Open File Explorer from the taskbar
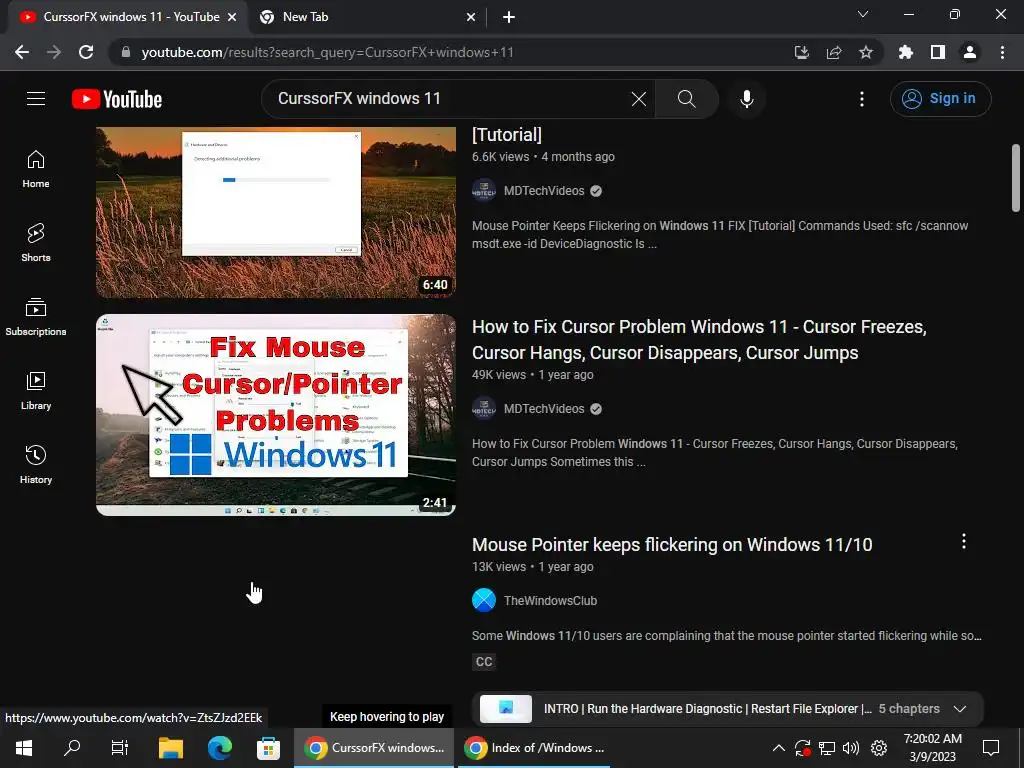This screenshot has width=1024, height=768. tap(170, 748)
